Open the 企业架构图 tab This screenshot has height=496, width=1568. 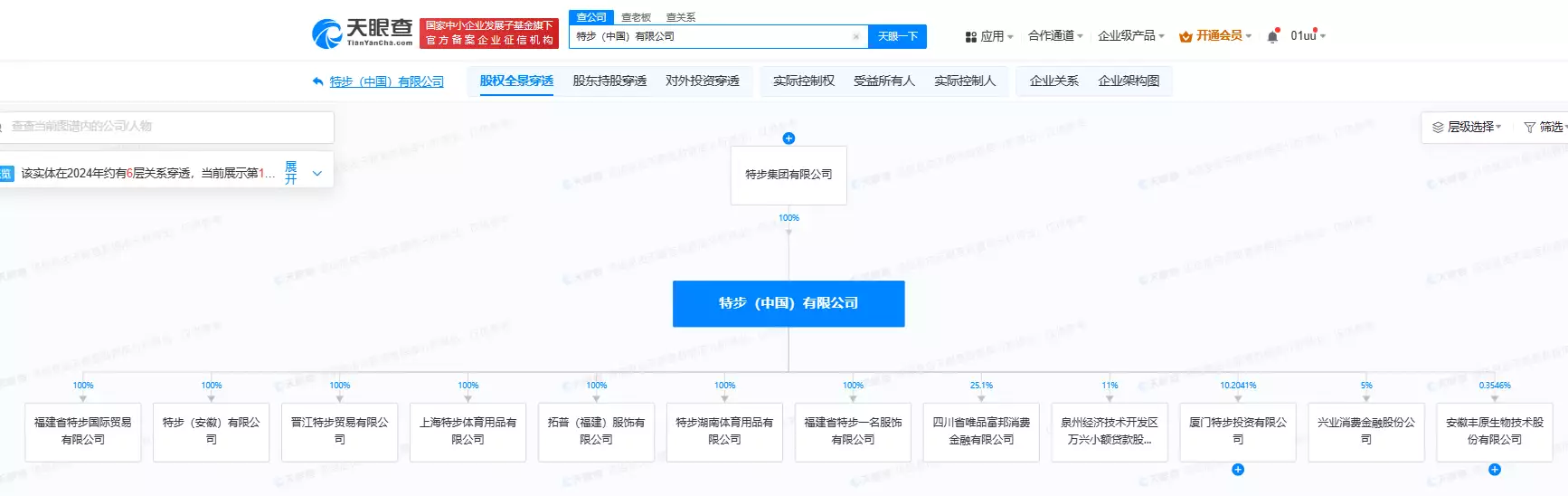[1129, 81]
